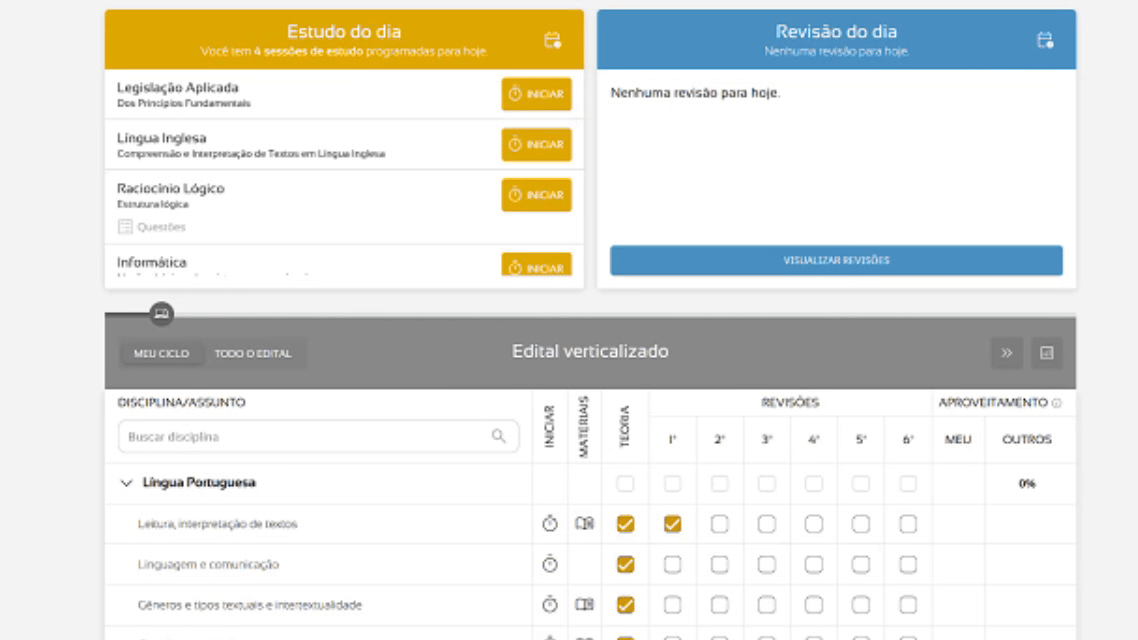Click Visualizar Revisões button
This screenshot has width=1138, height=640.
(x=836, y=260)
